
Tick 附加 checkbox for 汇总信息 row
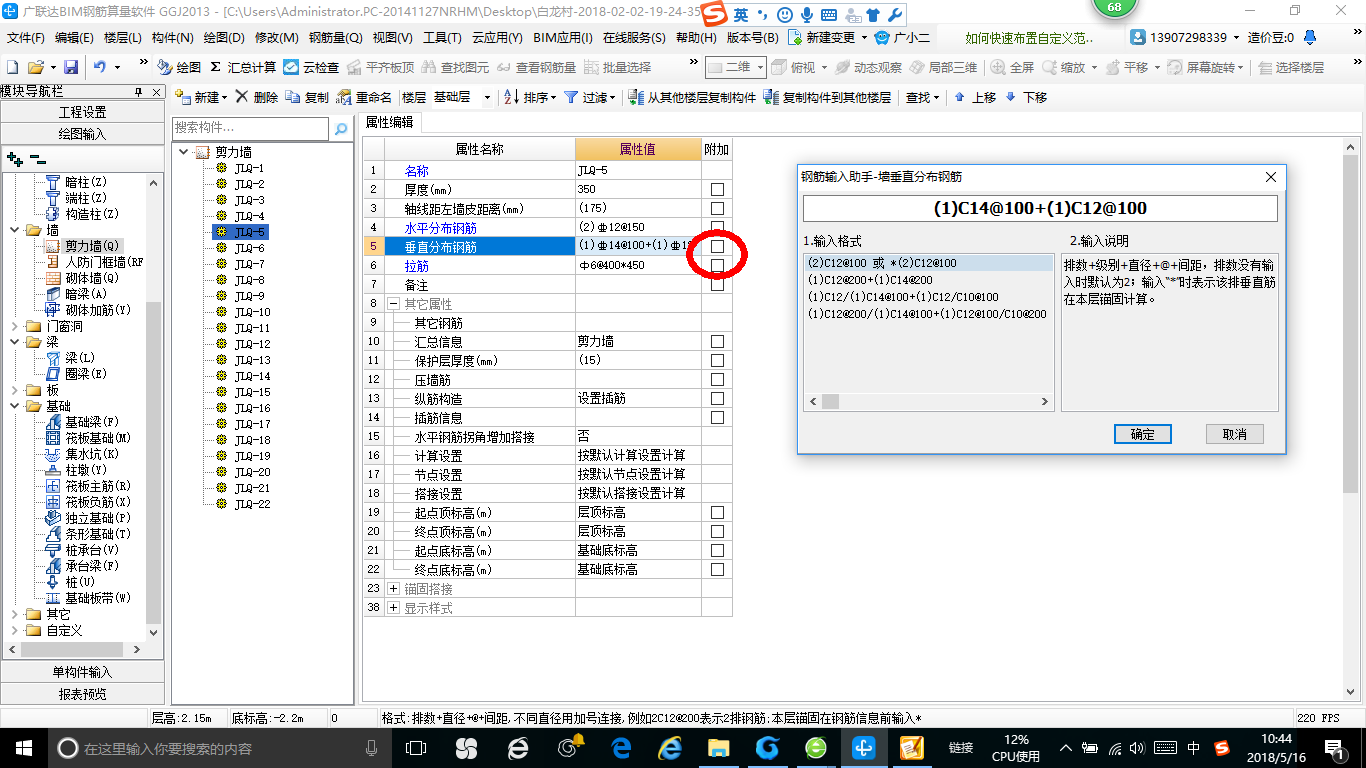(x=717, y=341)
